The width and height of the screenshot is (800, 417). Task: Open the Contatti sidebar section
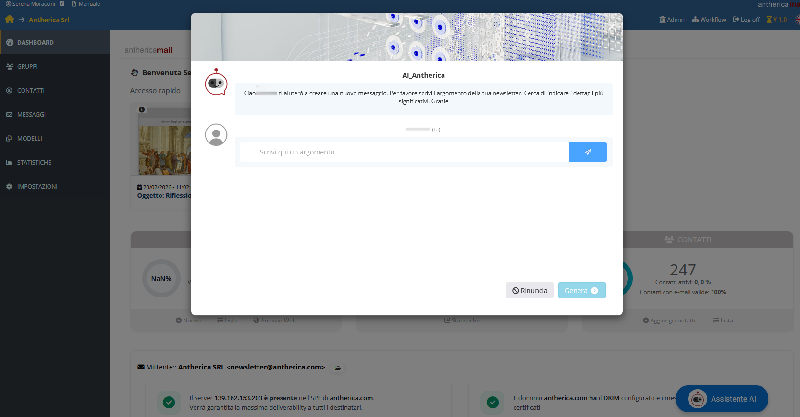pos(55,90)
